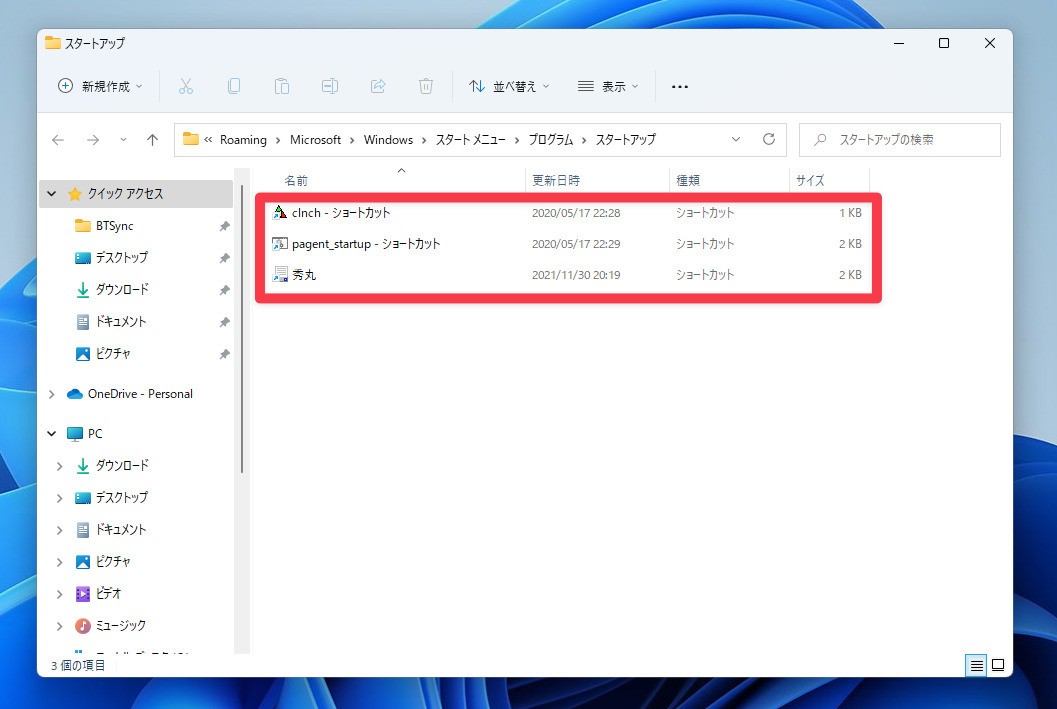
Task: Click the Cut scissors icon in toolbar
Action: click(185, 86)
